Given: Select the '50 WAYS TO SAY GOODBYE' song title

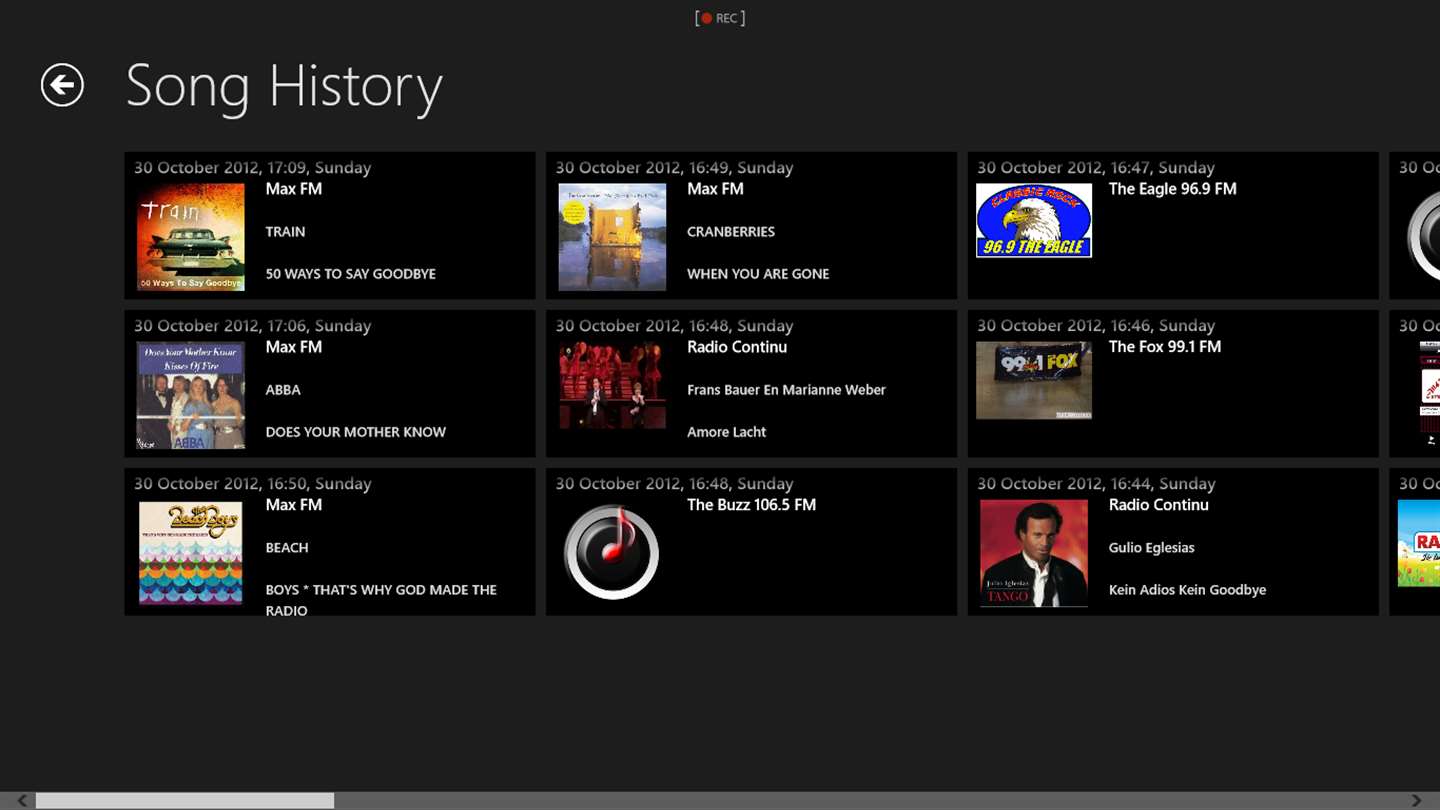Looking at the screenshot, I should click(x=350, y=274).
